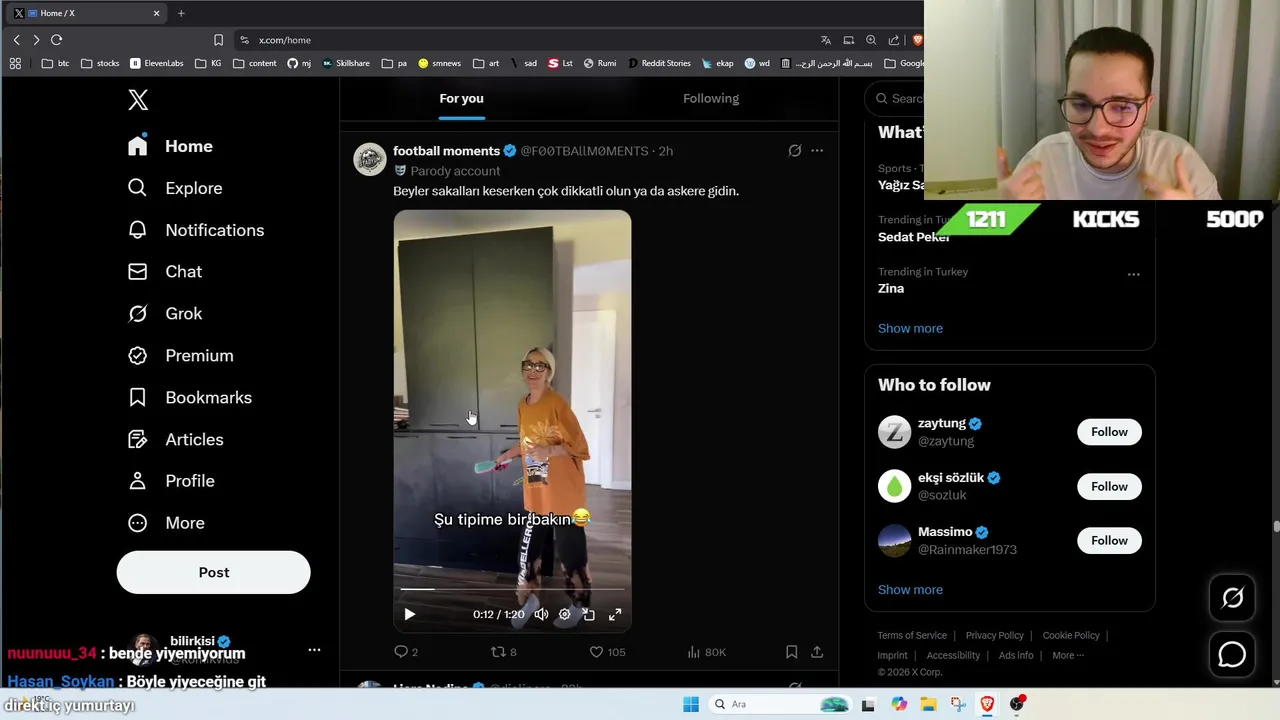1280x720 pixels.
Task: Expand the footer More options
Action: (x=1068, y=656)
